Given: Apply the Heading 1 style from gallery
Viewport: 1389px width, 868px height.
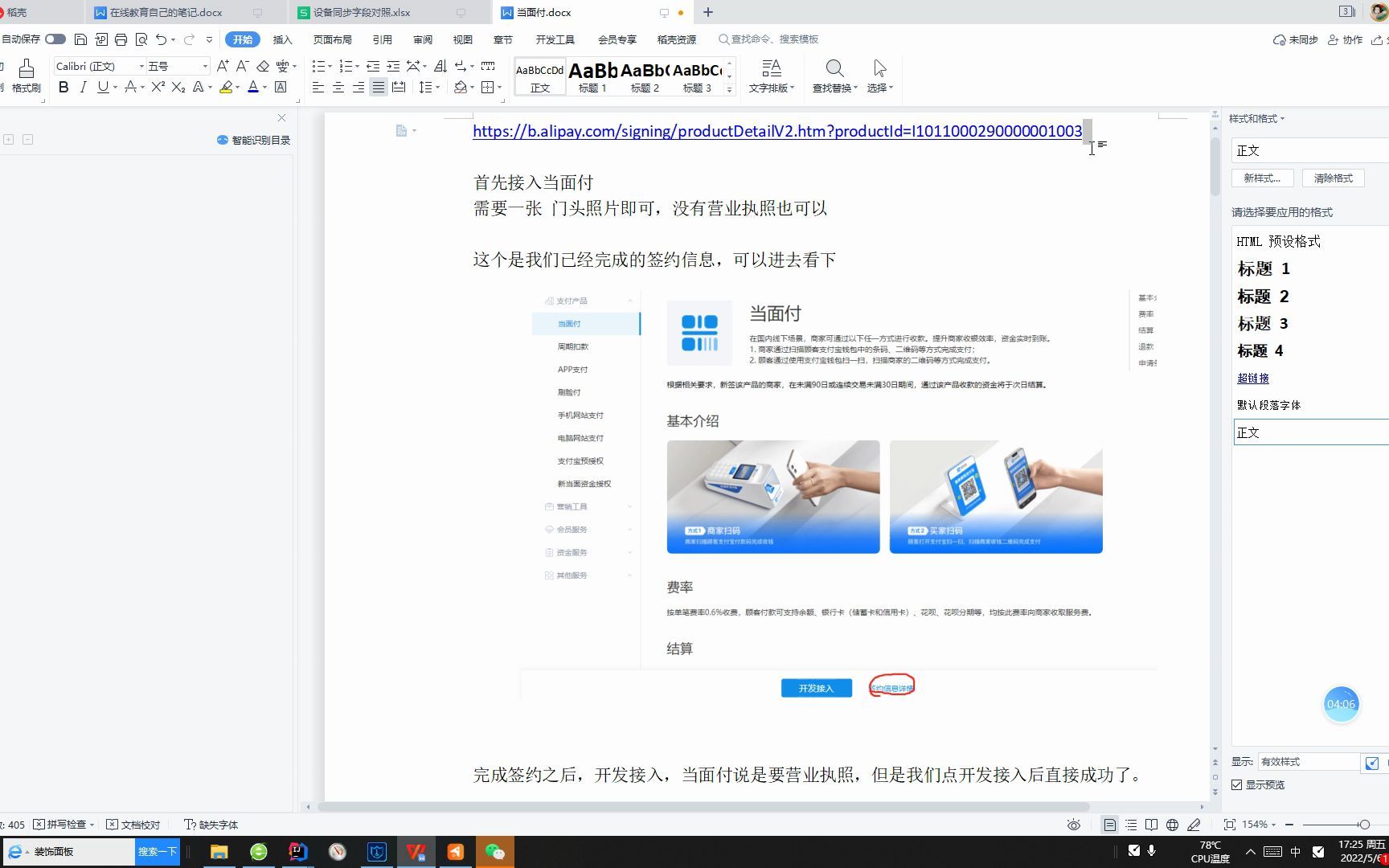Looking at the screenshot, I should [x=593, y=76].
